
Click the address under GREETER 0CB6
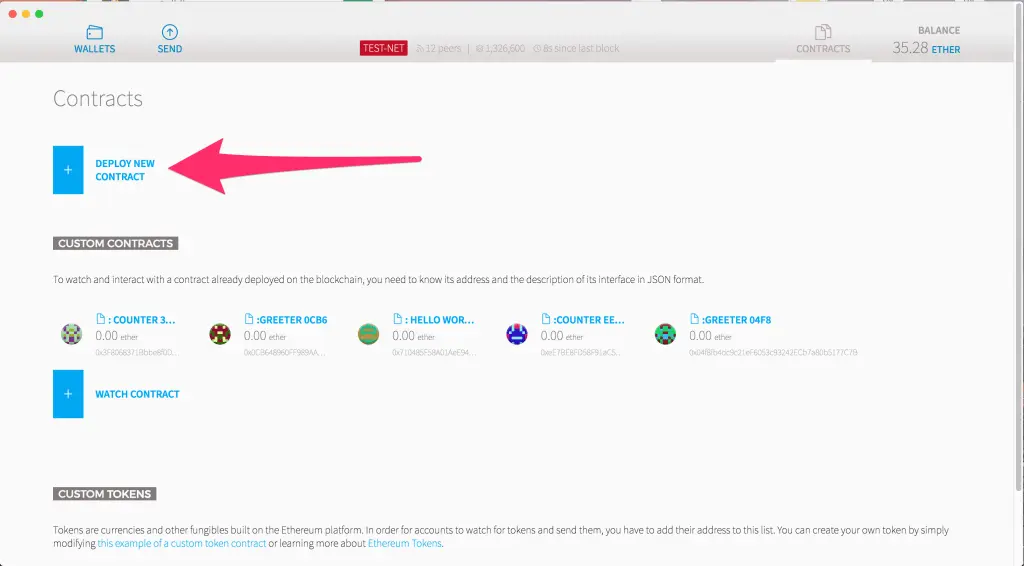[285, 353]
